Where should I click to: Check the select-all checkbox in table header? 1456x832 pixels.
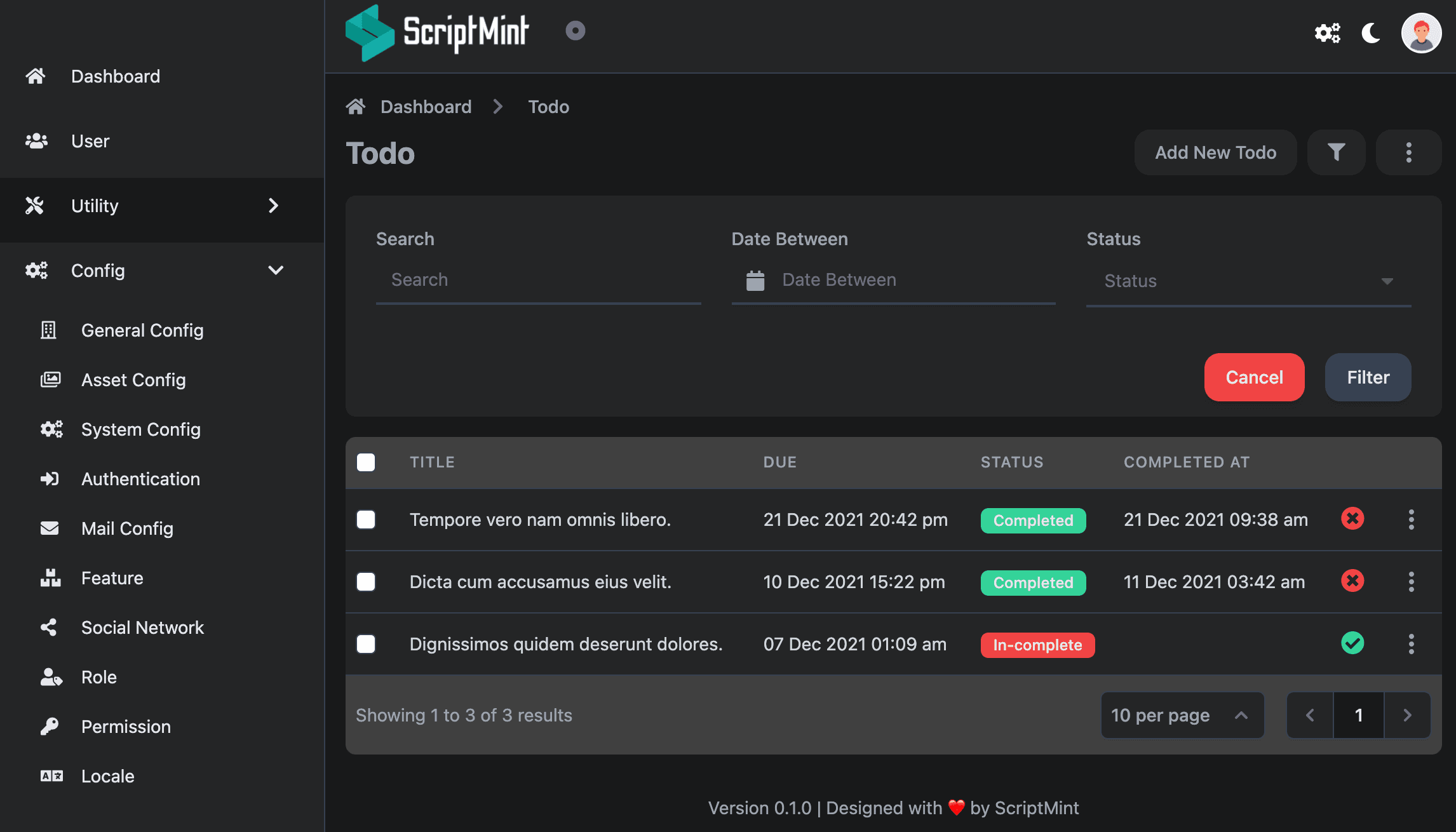pyautogui.click(x=366, y=462)
